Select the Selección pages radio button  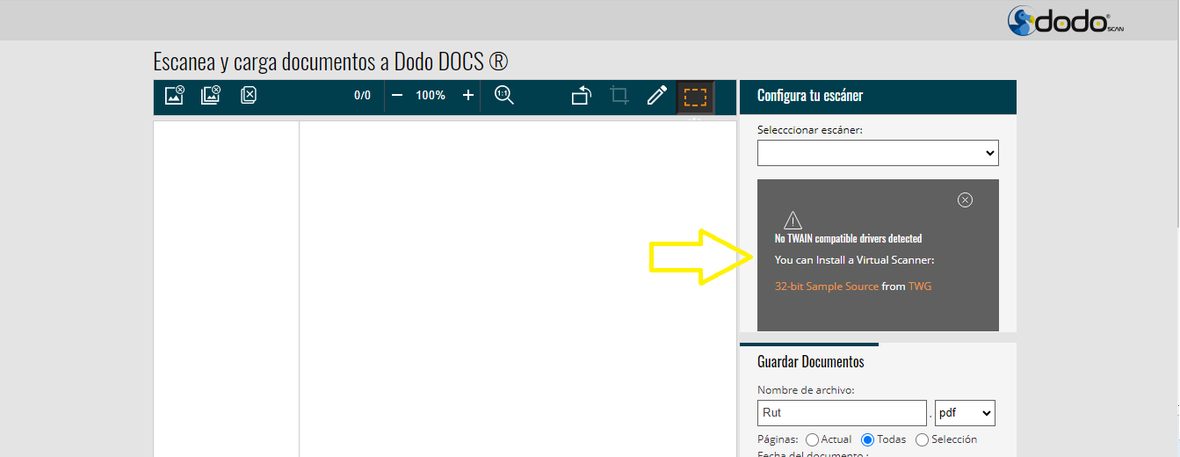click(x=922, y=440)
